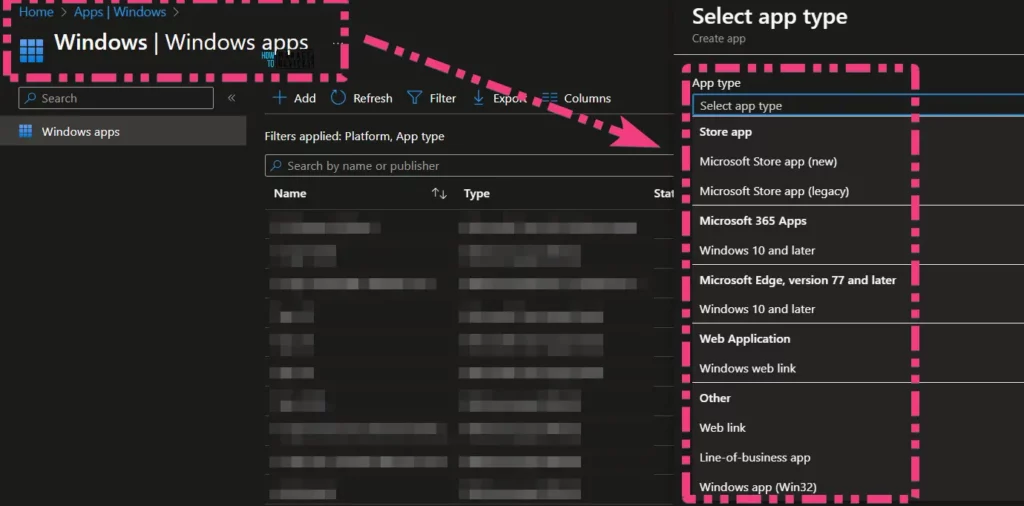Click the Columns button label
Image resolution: width=1024 pixels, height=506 pixels.
tap(588, 98)
